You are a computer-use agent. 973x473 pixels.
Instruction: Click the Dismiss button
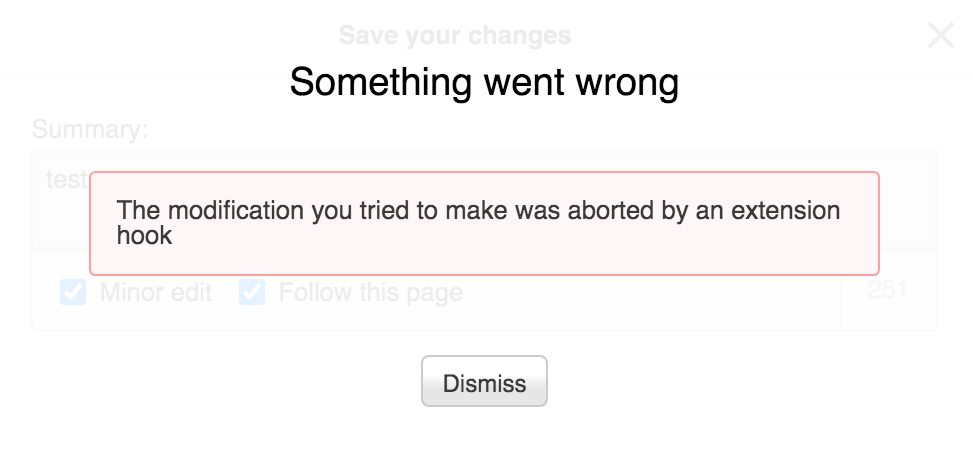484,382
